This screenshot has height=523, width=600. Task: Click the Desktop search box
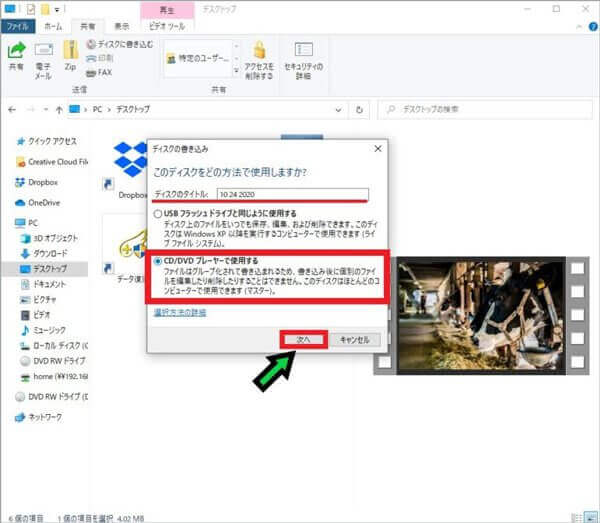[485, 110]
